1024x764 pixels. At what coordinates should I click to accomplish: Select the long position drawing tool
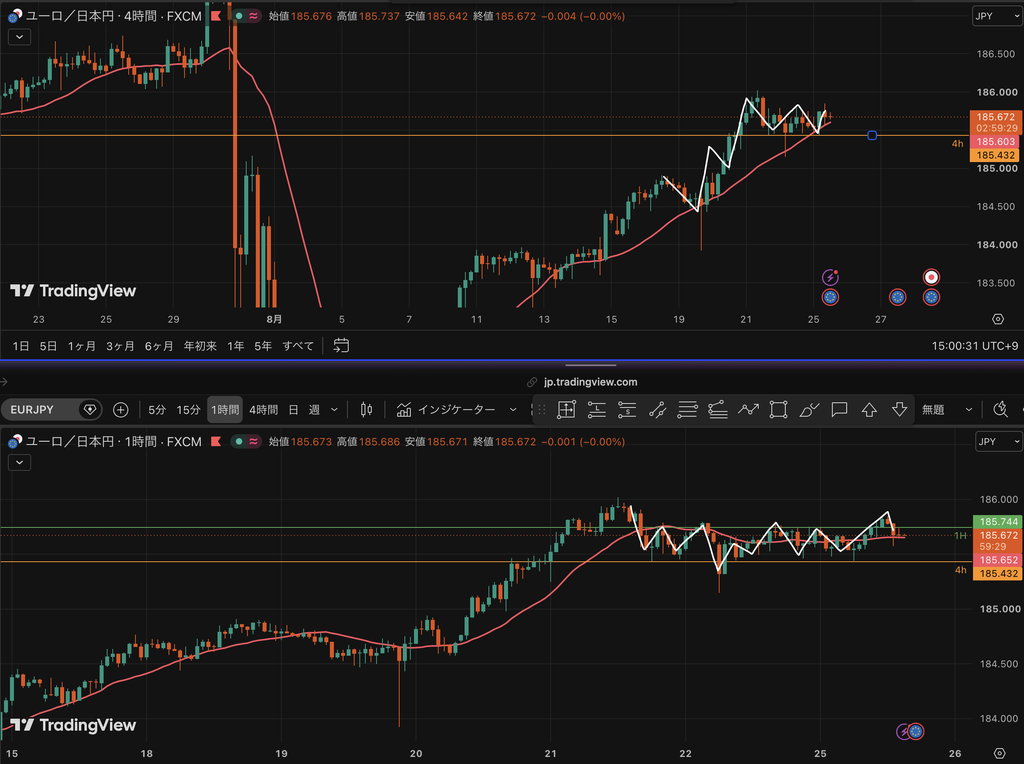coord(596,409)
